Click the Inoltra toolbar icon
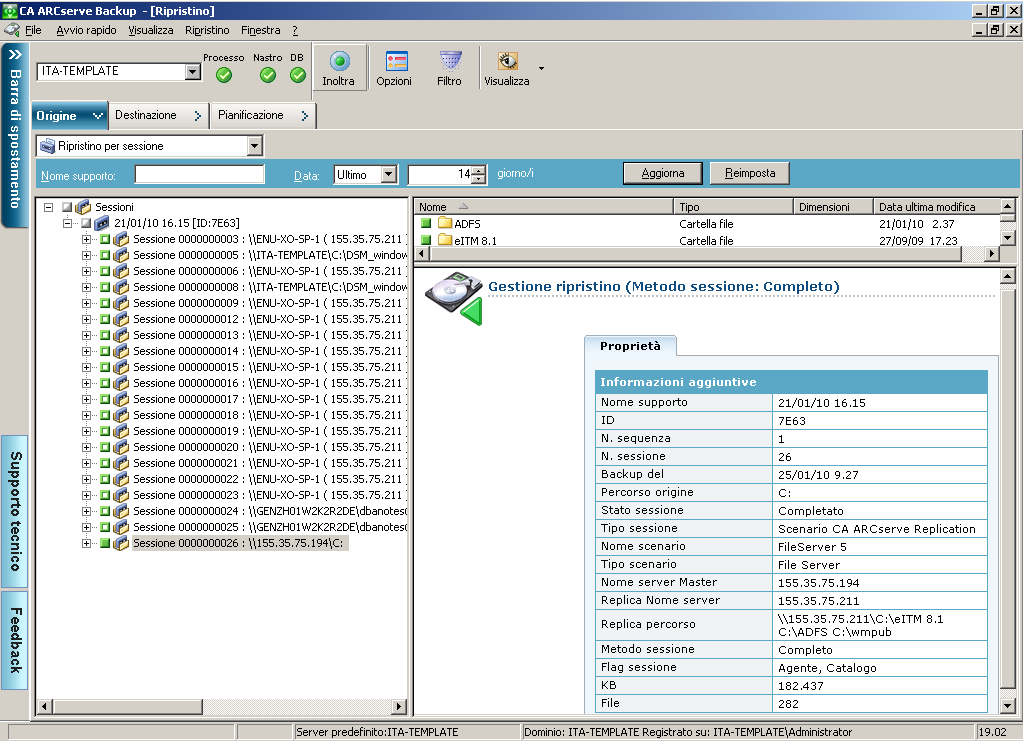The image size is (1023, 741). [x=338, y=62]
